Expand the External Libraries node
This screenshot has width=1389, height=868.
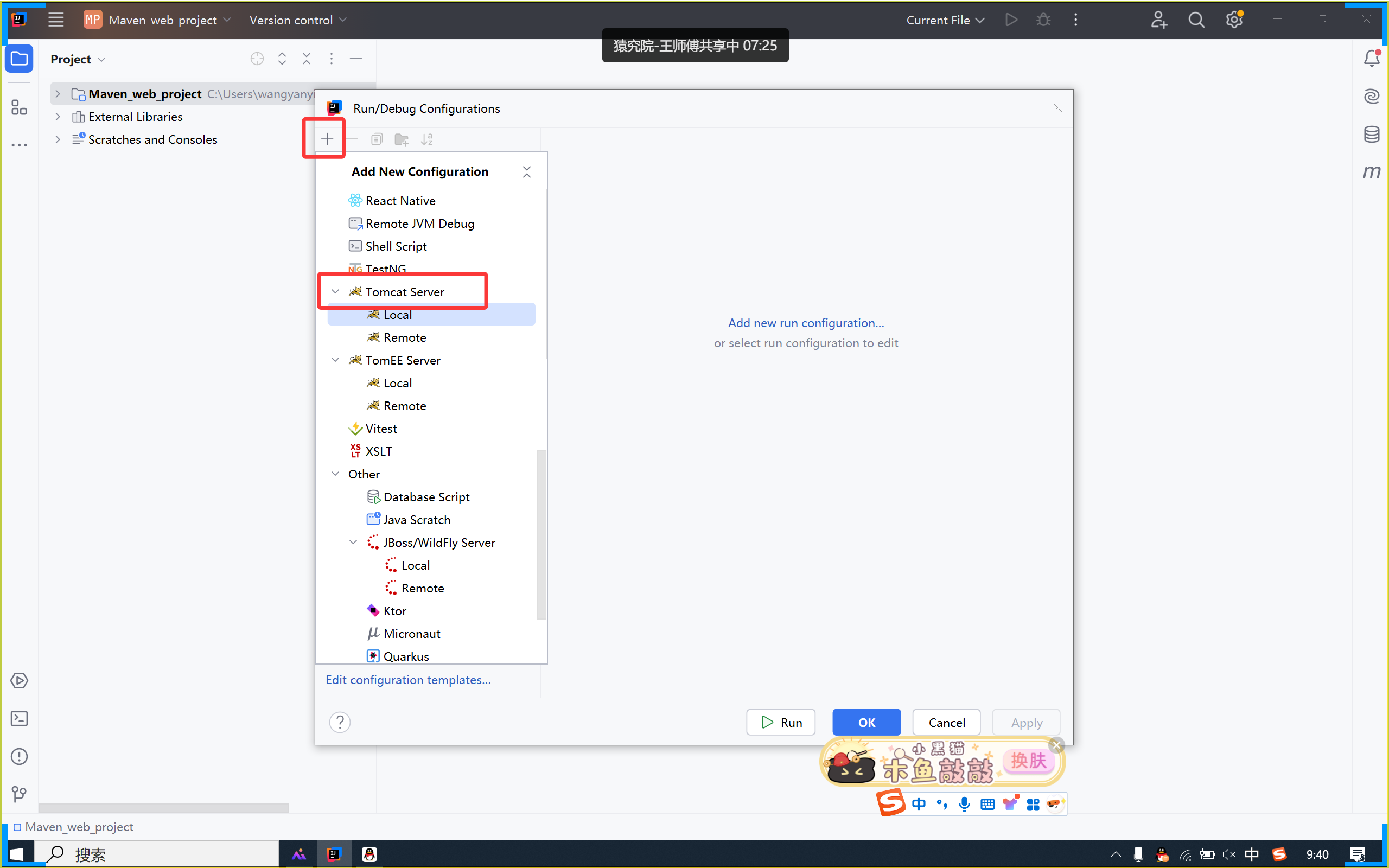[x=58, y=117]
